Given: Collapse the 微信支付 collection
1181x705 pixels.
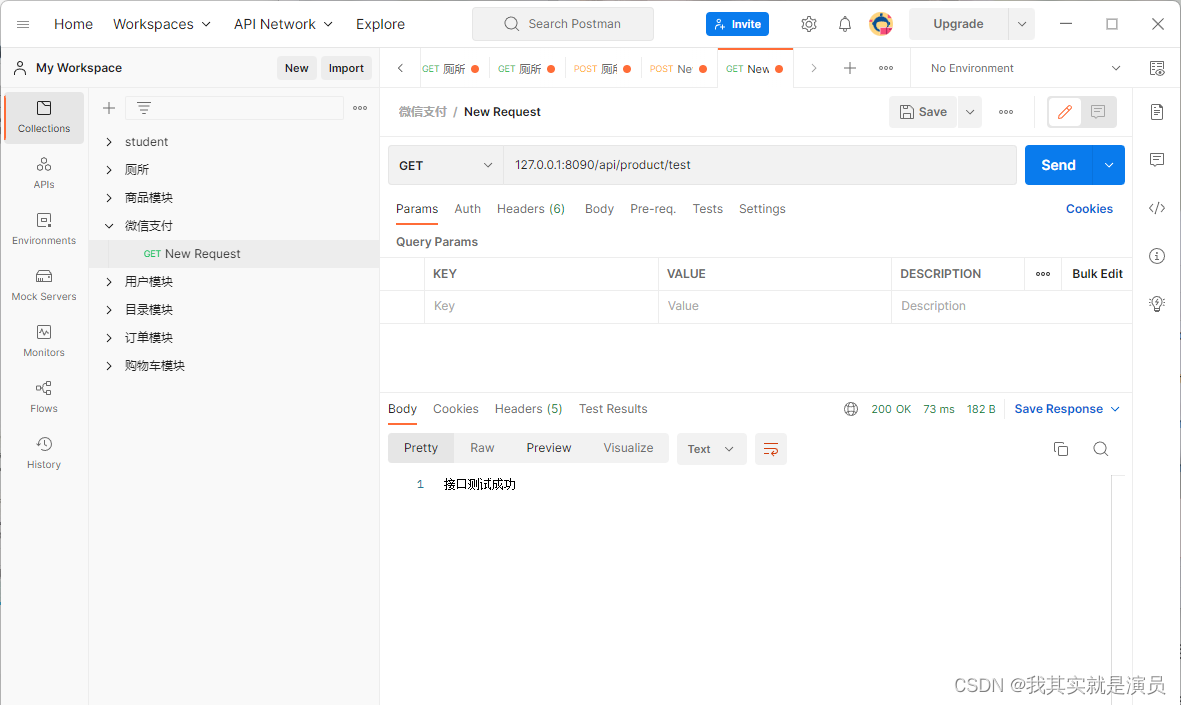Looking at the screenshot, I should pyautogui.click(x=109, y=226).
